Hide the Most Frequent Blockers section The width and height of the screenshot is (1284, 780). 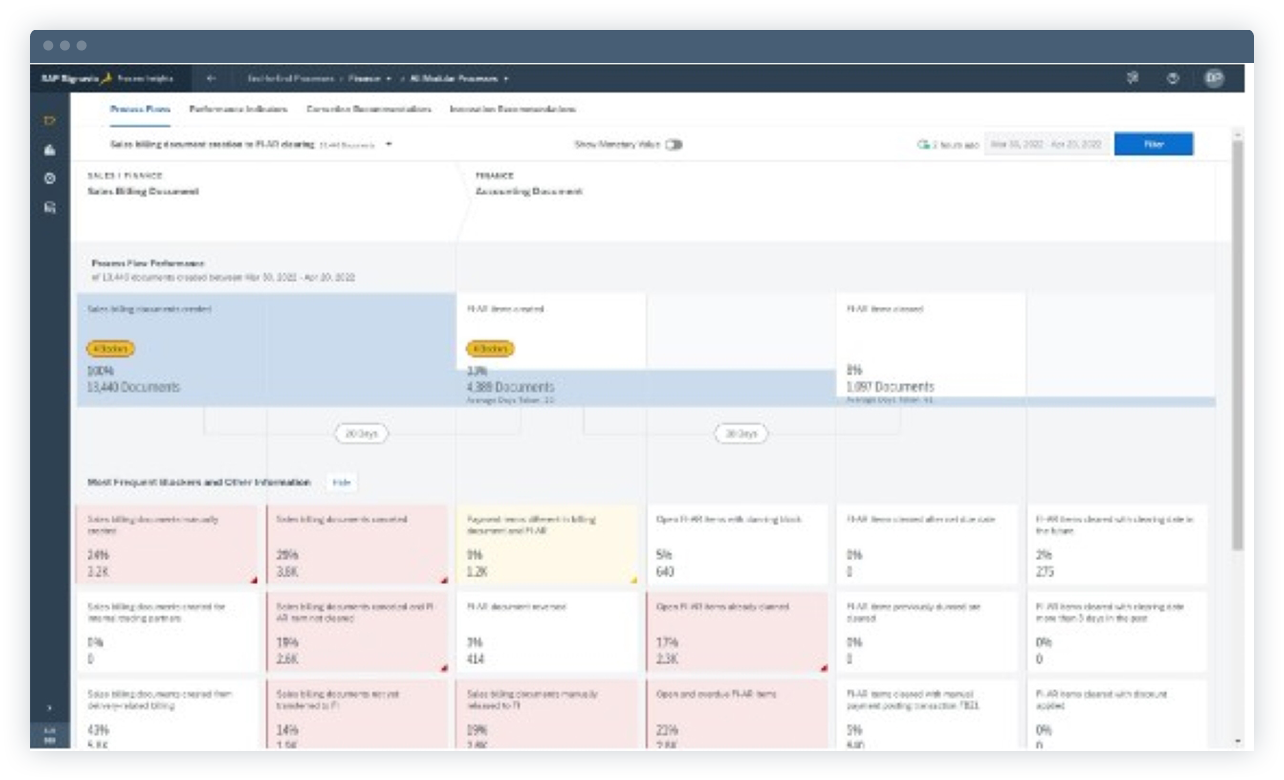(x=341, y=479)
